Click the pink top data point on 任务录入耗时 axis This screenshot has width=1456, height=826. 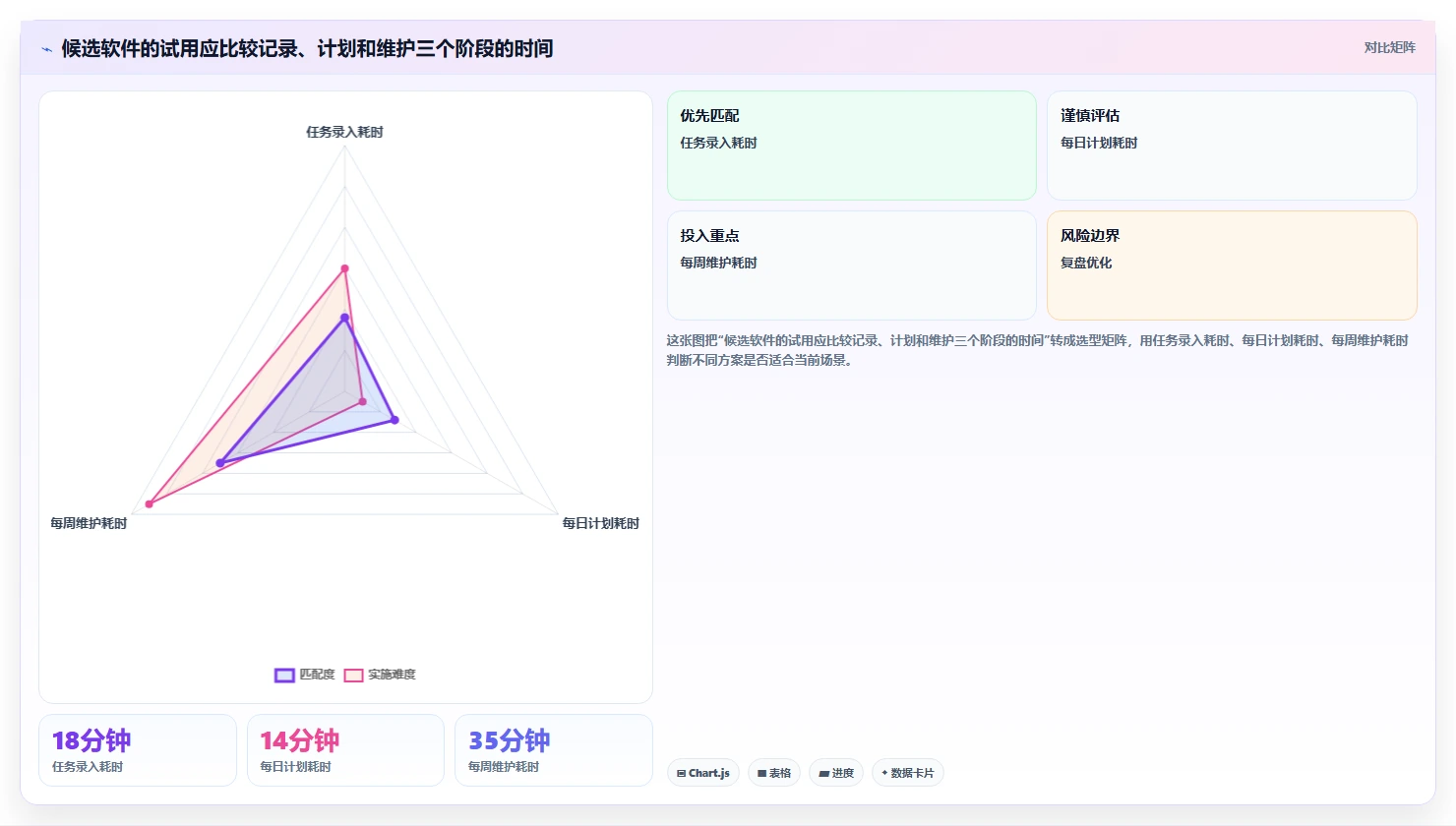[344, 268]
